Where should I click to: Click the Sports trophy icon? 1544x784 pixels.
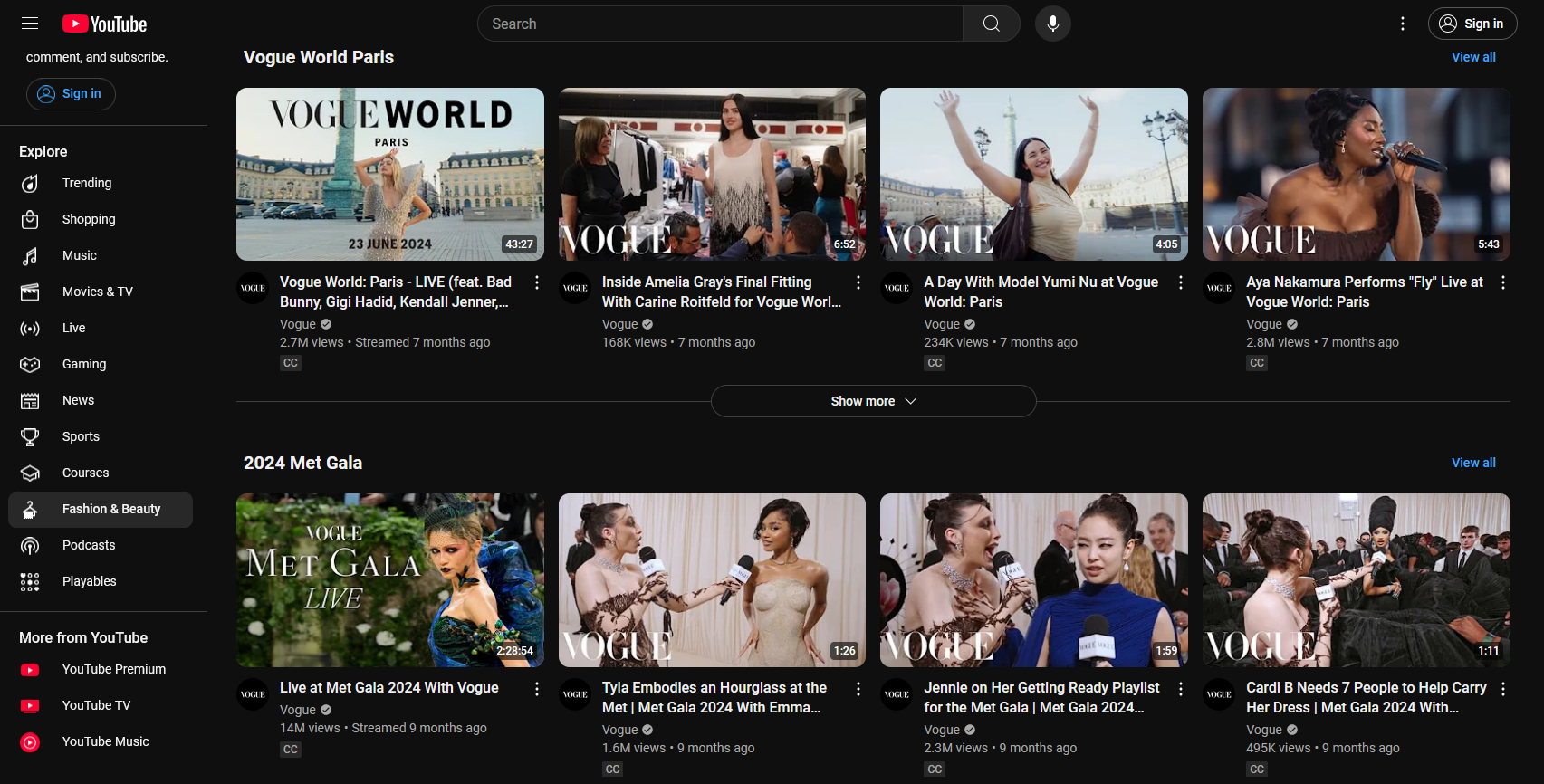30,437
